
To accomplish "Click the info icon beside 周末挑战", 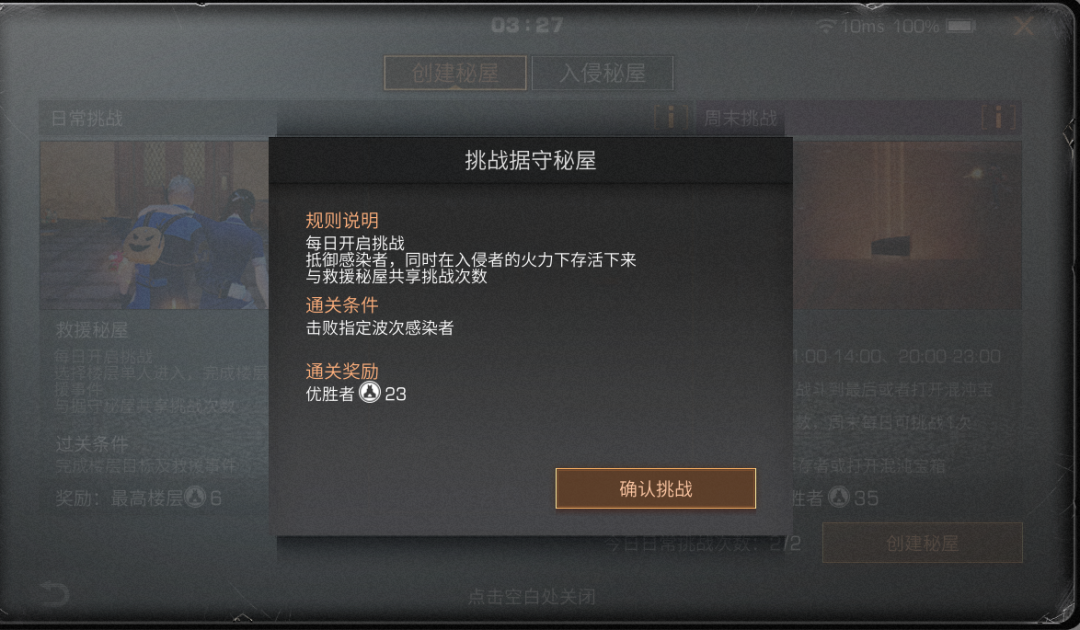I will click(x=998, y=117).
